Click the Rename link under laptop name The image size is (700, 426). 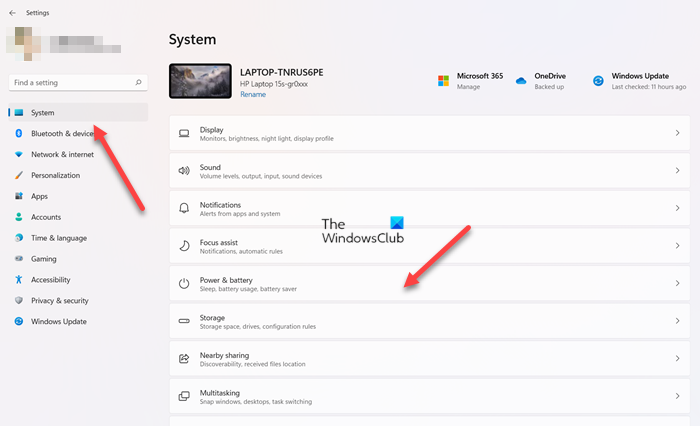[252, 95]
